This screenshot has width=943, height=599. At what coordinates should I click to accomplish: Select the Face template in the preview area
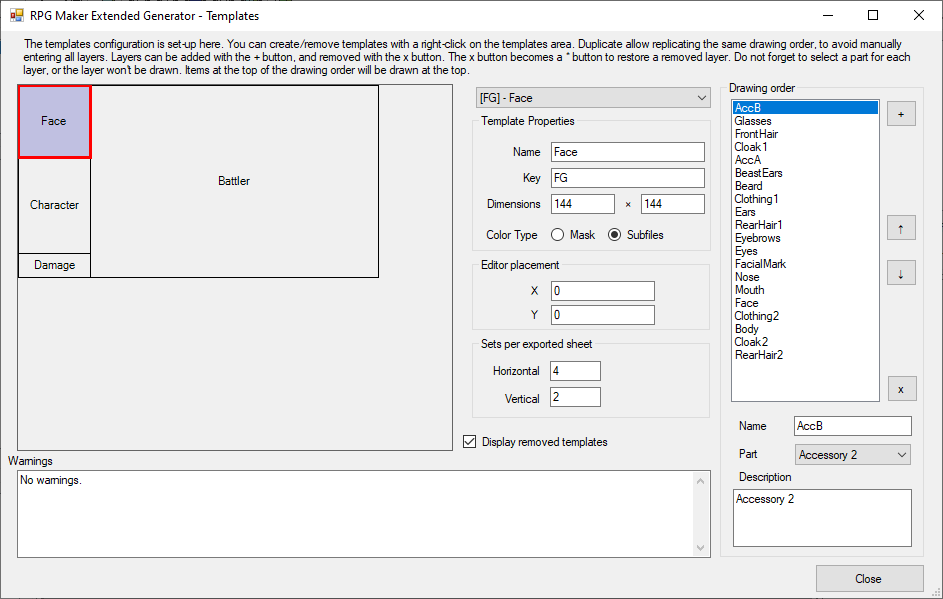click(x=54, y=120)
